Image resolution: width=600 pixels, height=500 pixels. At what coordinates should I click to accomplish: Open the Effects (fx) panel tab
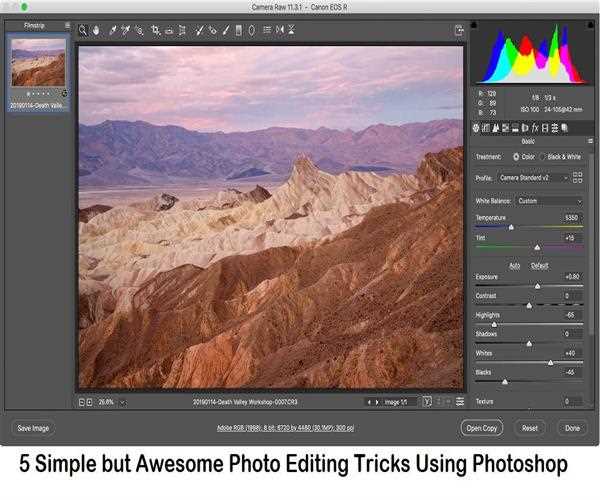click(x=535, y=128)
